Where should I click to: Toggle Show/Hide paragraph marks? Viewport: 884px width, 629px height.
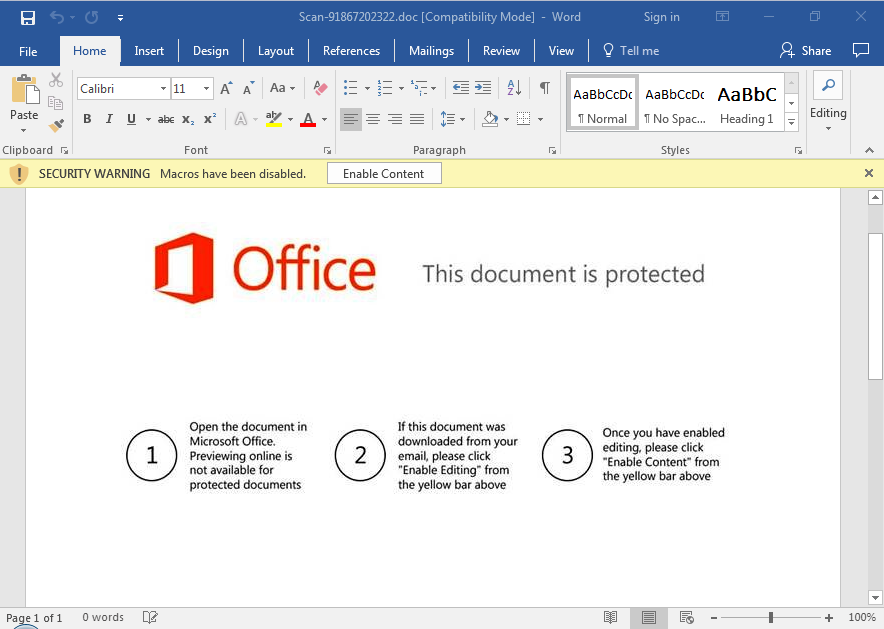(x=544, y=89)
